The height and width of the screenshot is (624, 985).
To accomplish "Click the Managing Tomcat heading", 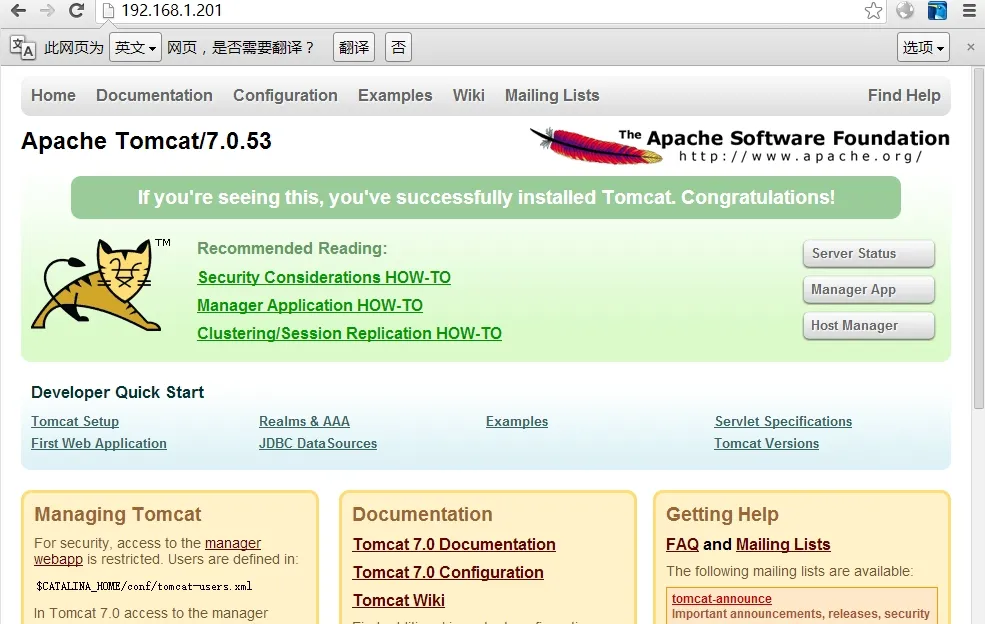I will [x=117, y=515].
